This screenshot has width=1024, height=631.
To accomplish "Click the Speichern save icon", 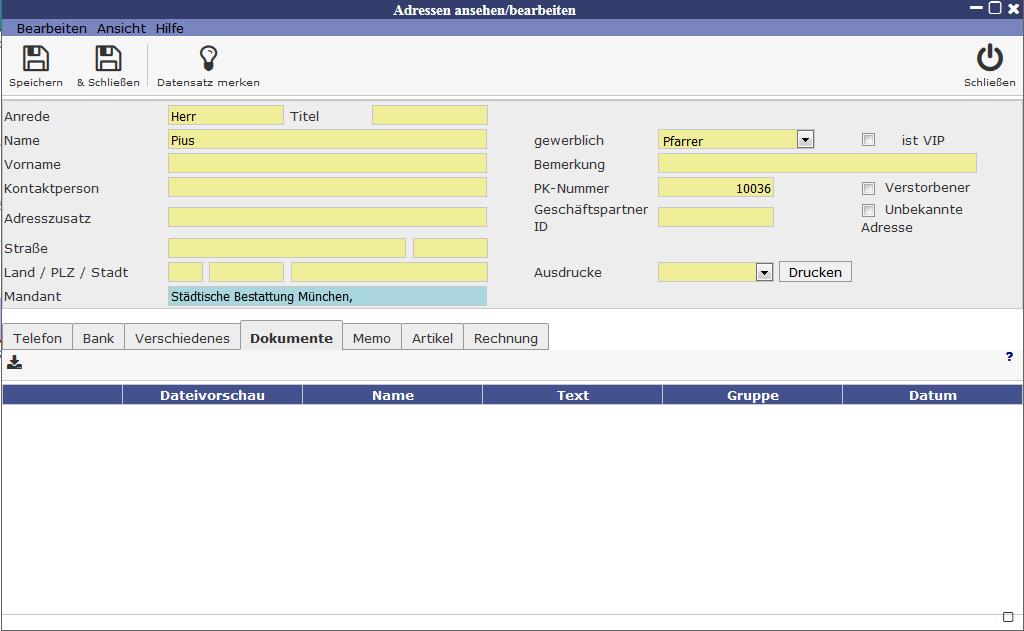I will (x=36, y=59).
